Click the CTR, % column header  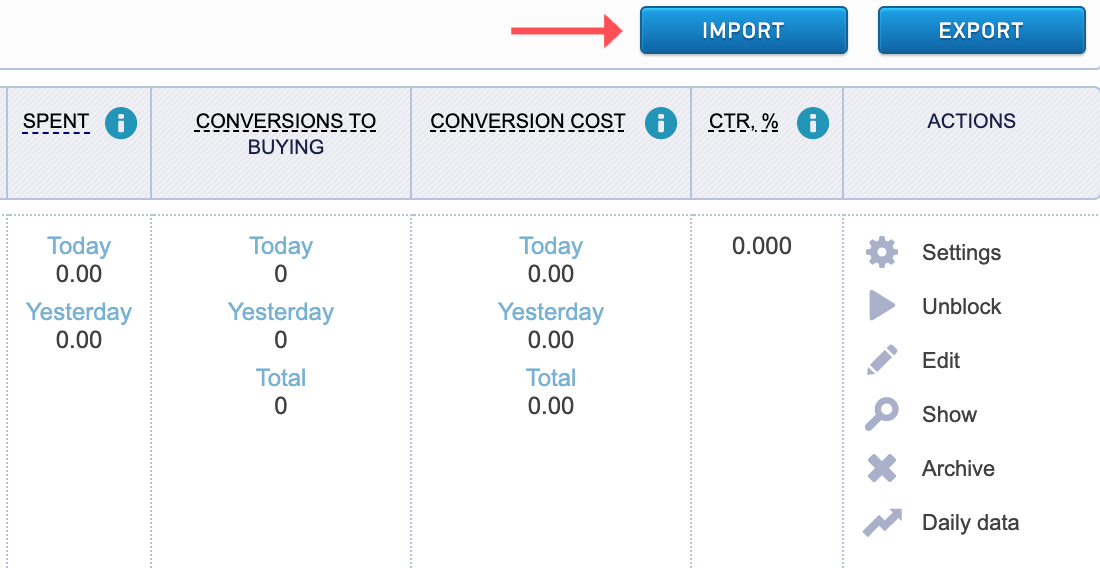743,122
